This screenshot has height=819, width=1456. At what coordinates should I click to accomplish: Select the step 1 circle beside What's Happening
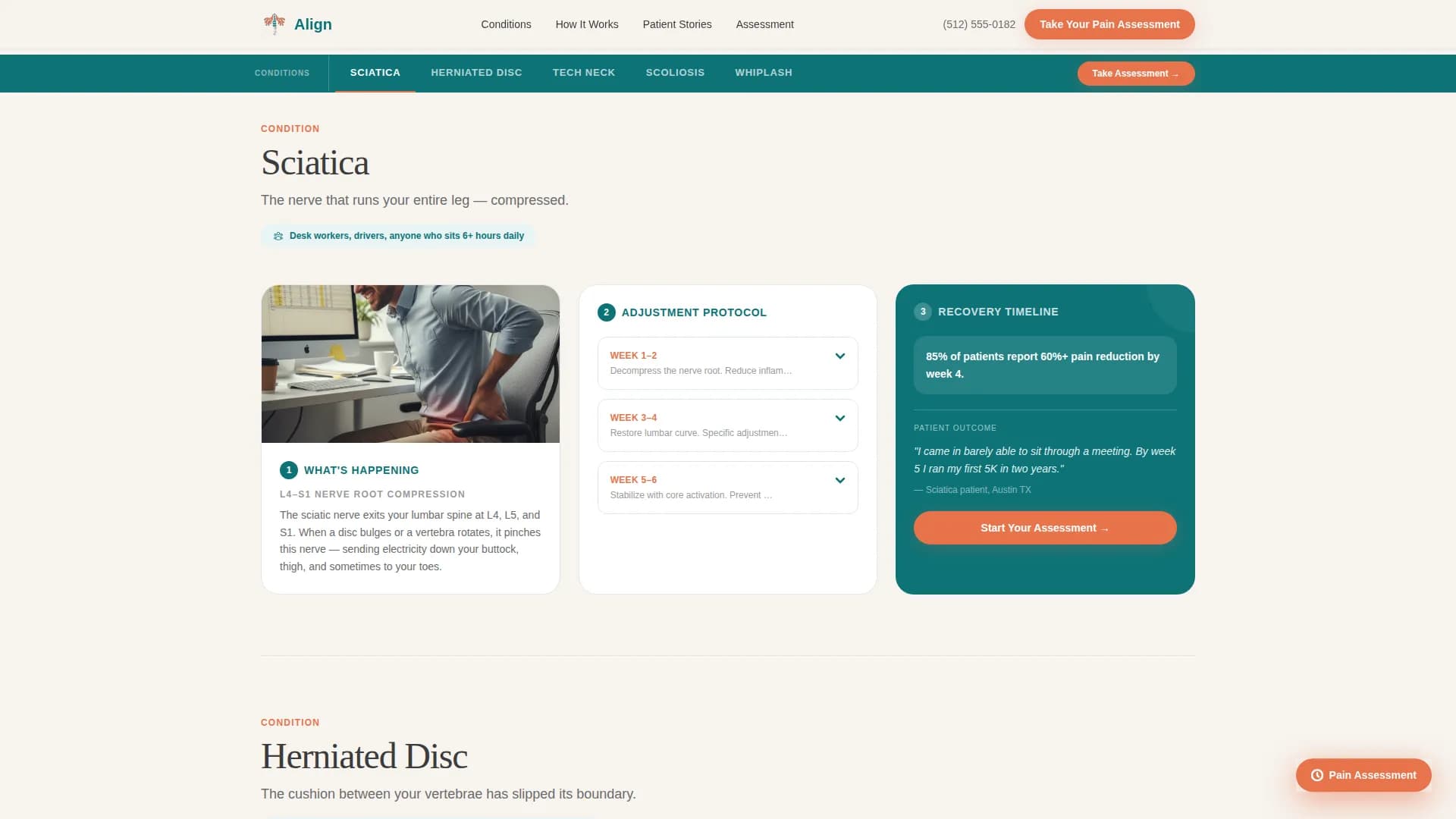click(288, 469)
